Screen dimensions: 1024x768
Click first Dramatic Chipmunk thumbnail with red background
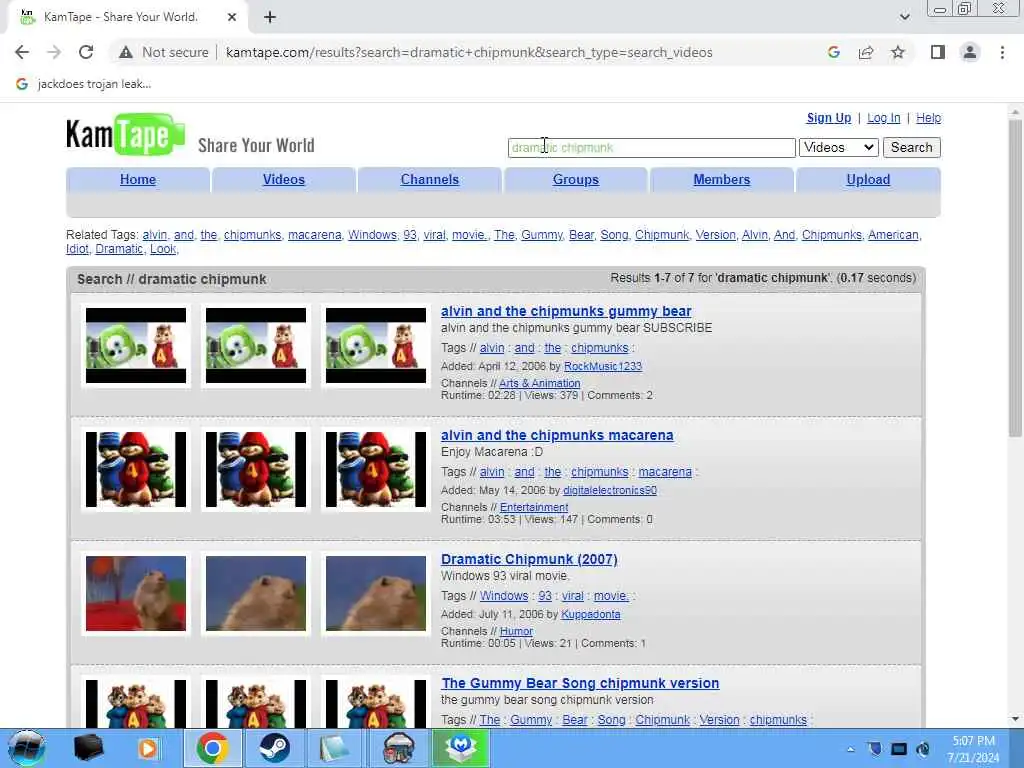click(x=136, y=594)
